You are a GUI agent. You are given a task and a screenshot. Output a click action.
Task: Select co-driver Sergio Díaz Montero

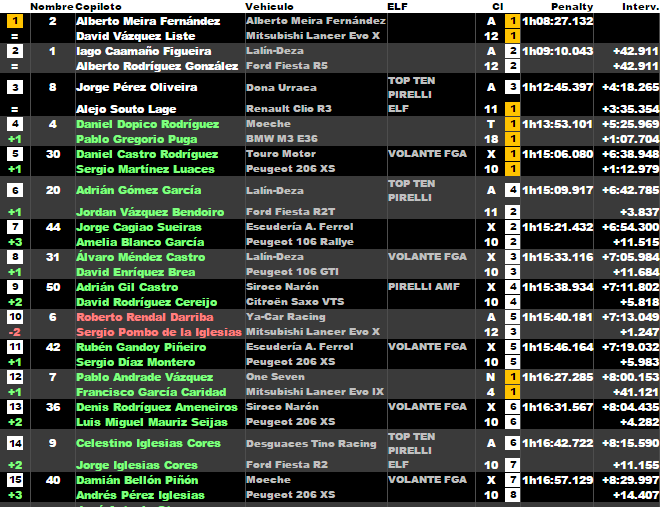click(136, 362)
